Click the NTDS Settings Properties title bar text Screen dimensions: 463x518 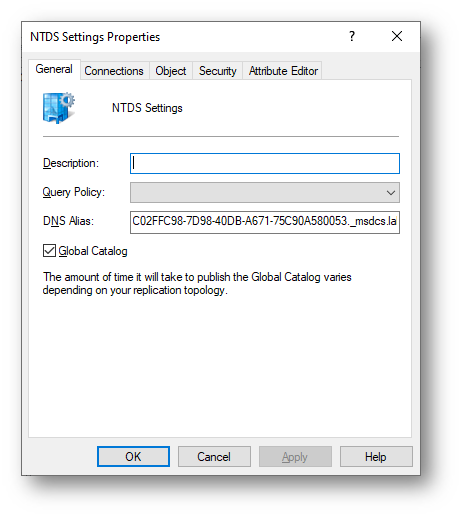pyautogui.click(x=95, y=37)
